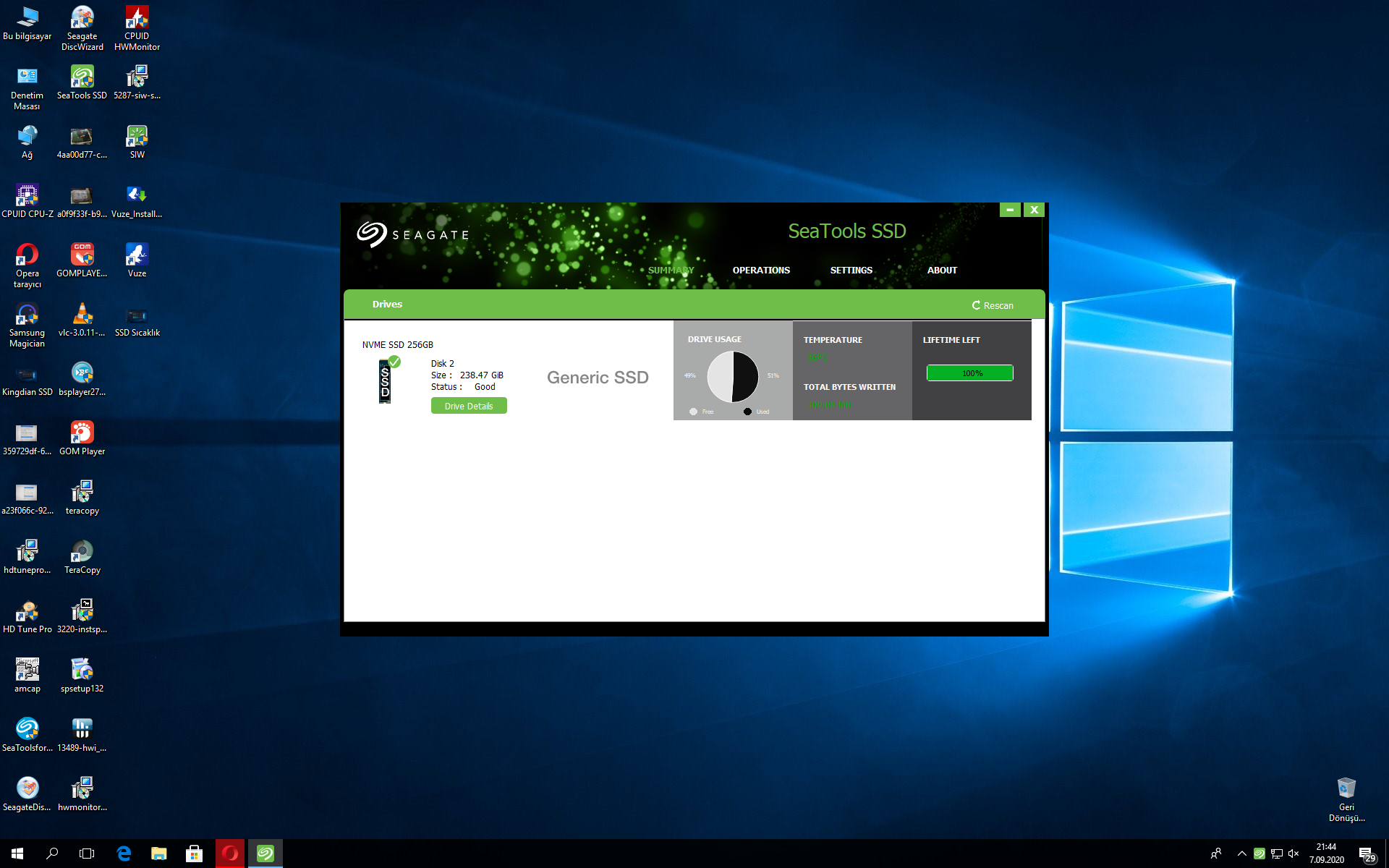Viewport: 1389px width, 868px height.
Task: Open File Explorer from taskbar
Action: [x=159, y=854]
